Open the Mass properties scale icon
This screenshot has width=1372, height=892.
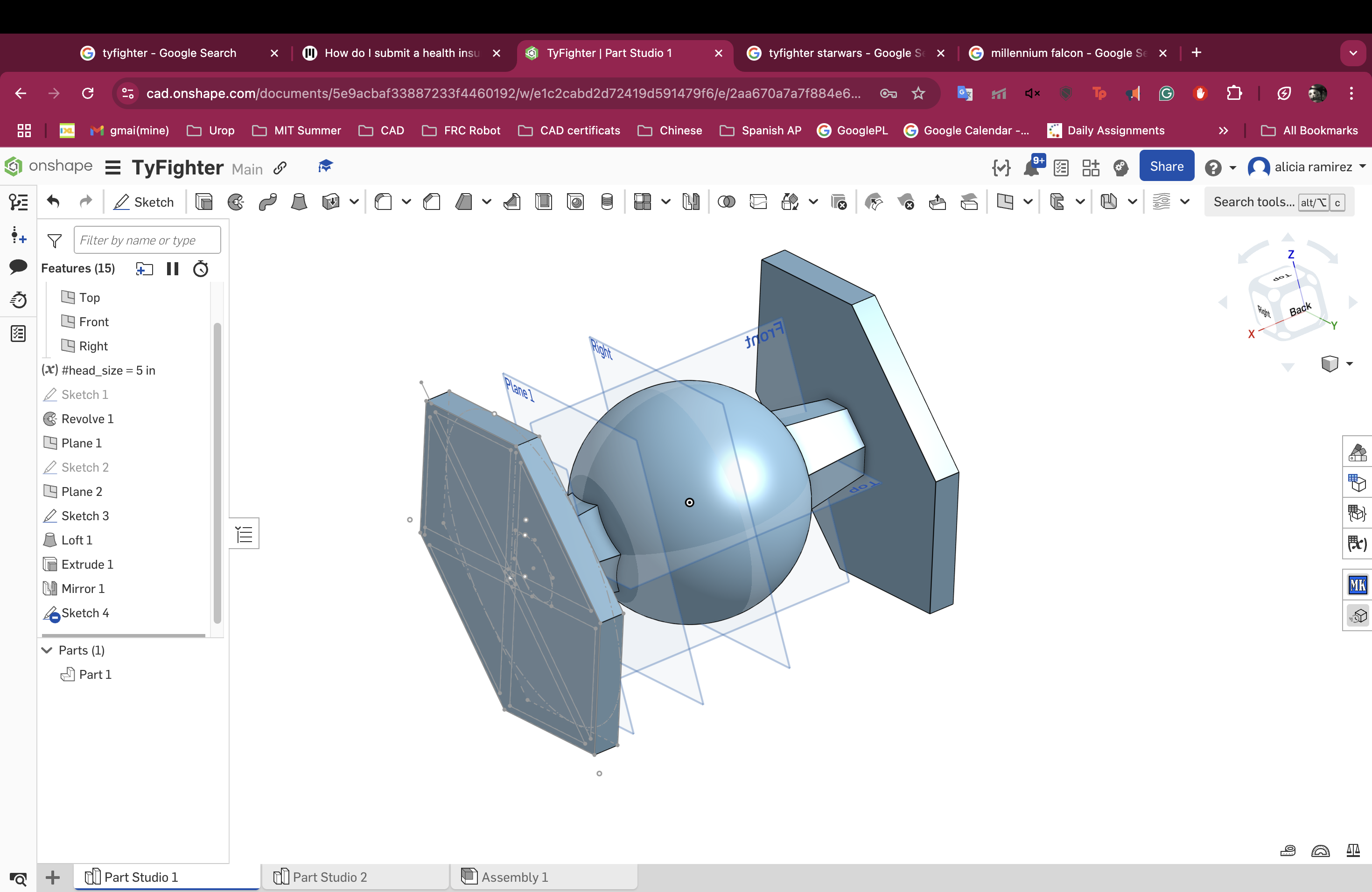(x=1353, y=850)
